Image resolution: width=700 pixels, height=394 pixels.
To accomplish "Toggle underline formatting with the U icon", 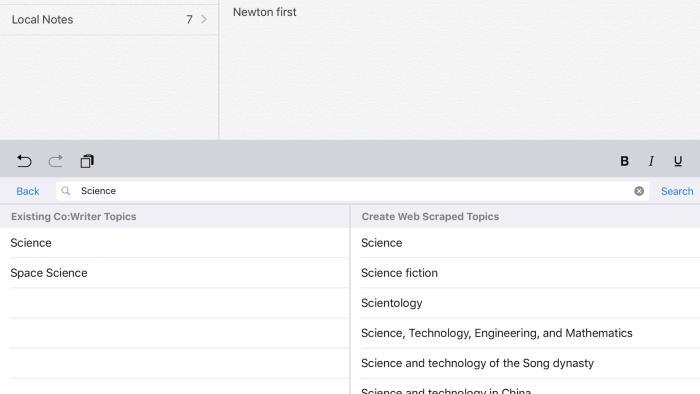I will [678, 161].
